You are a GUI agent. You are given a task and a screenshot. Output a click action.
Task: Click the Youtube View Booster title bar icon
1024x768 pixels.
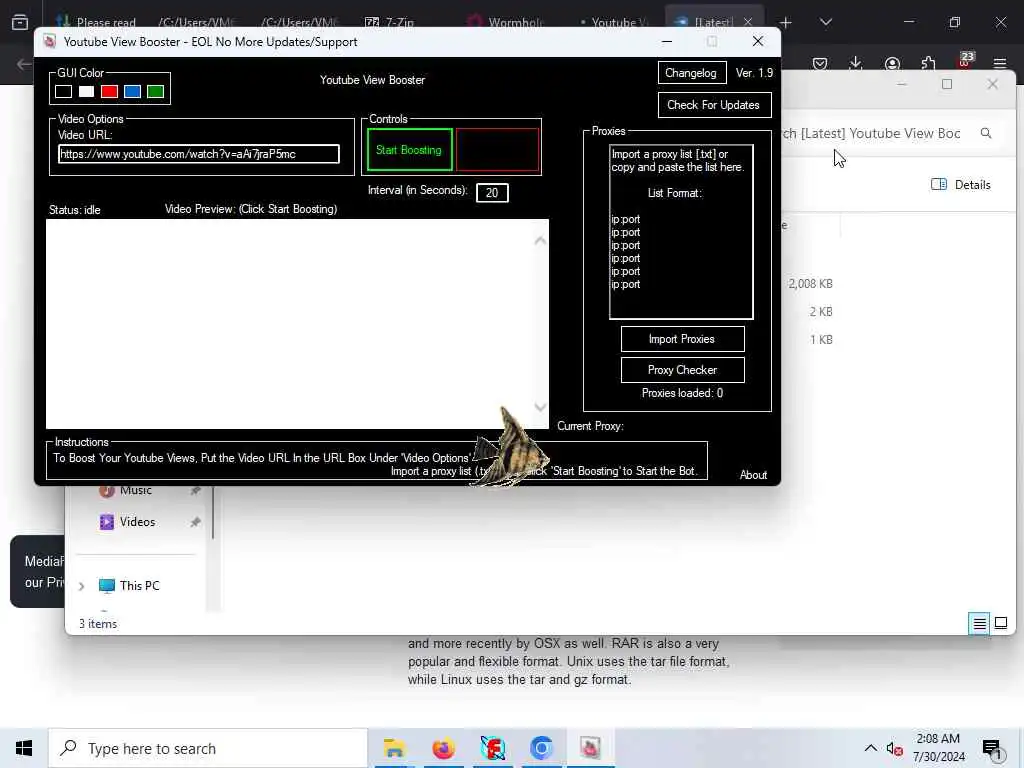[x=50, y=42]
